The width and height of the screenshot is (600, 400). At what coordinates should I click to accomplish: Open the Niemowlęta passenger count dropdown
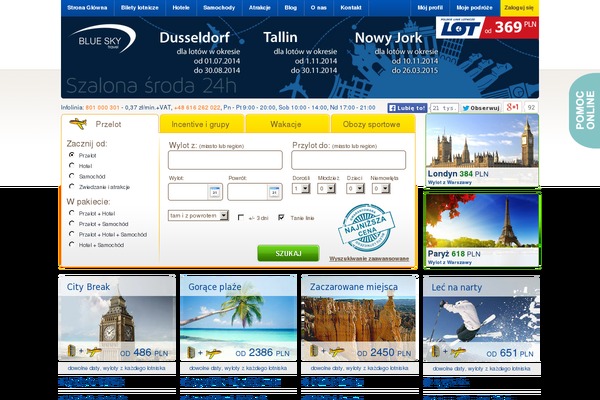point(381,188)
